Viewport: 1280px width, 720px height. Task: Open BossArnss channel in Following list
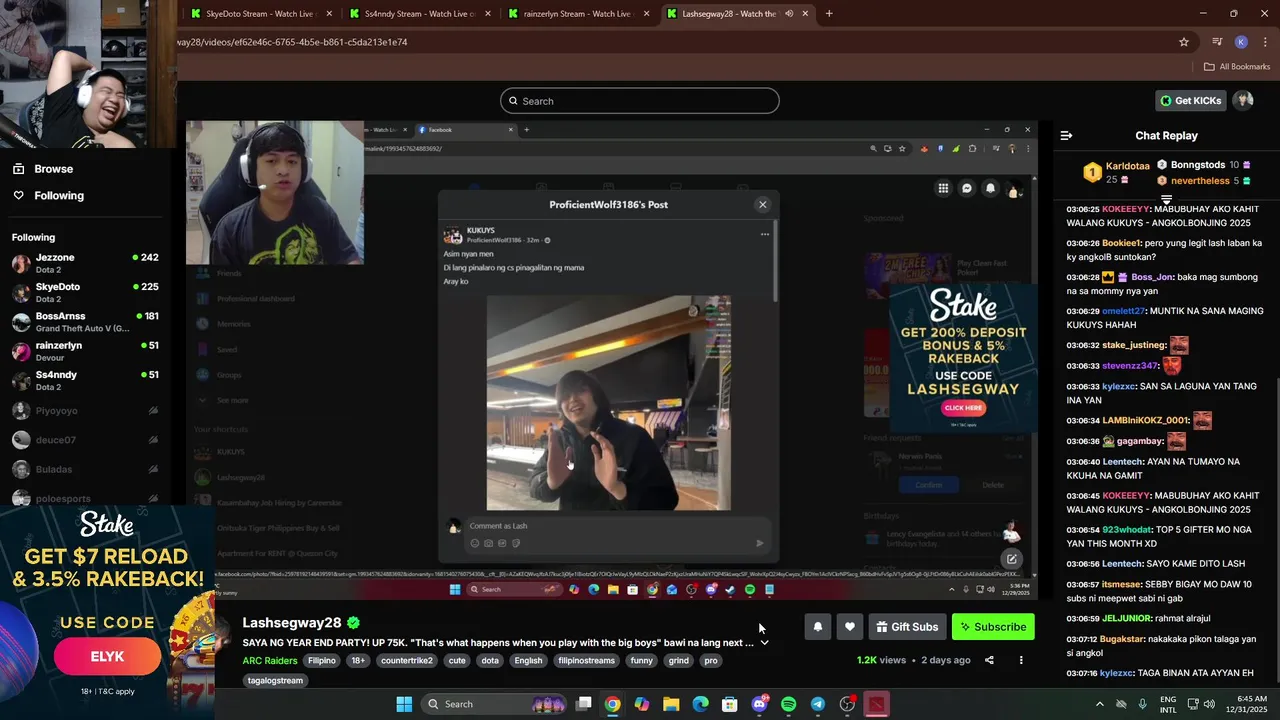85,322
